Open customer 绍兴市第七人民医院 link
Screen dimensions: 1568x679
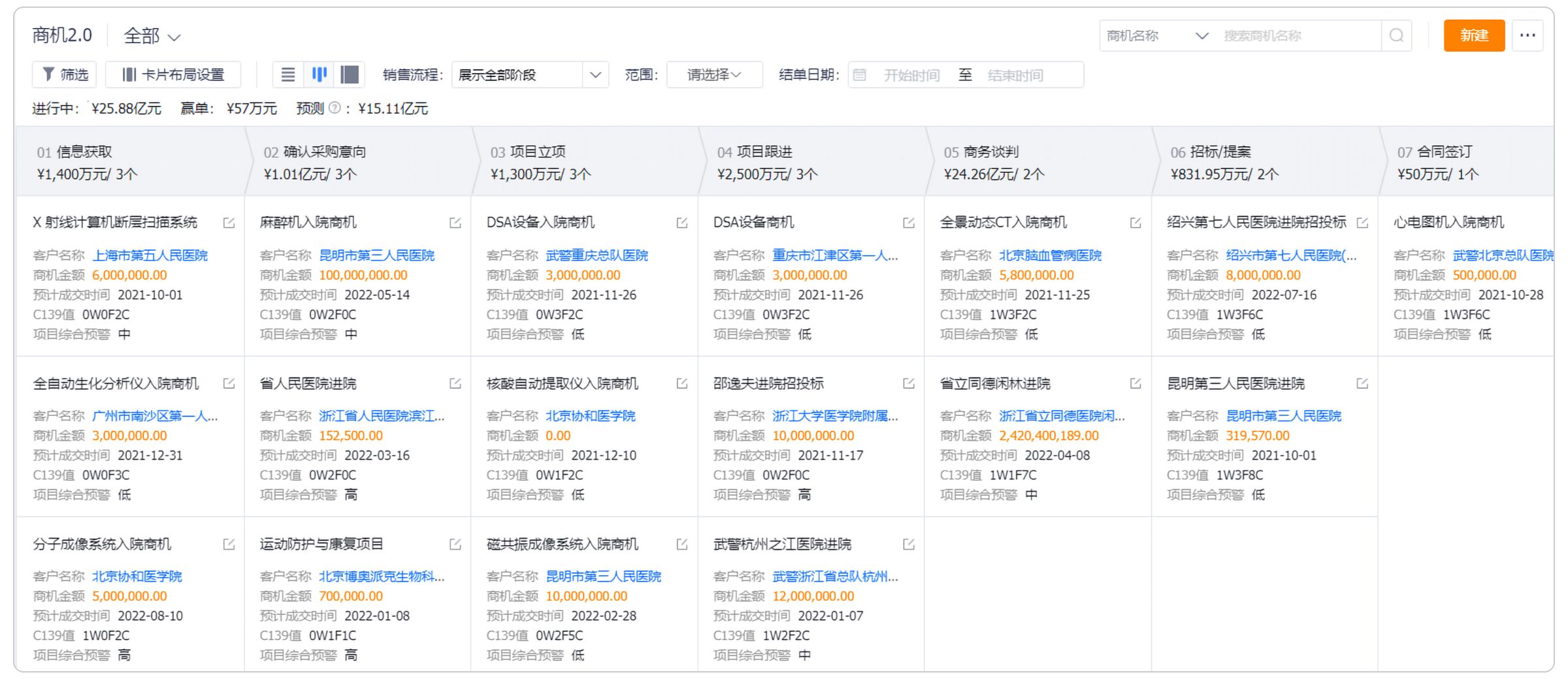click(x=1291, y=255)
